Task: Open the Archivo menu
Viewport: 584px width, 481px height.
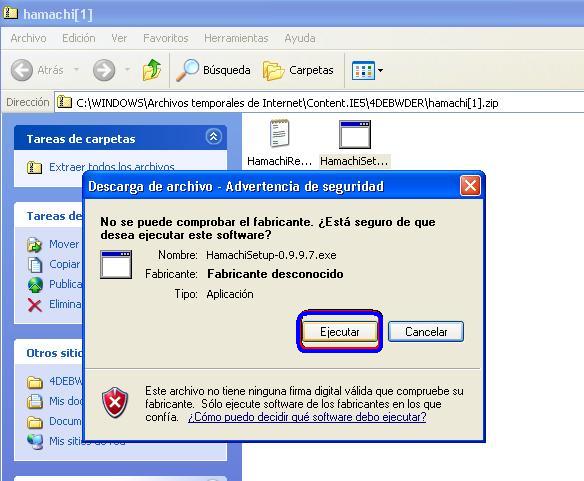Action: (28, 38)
